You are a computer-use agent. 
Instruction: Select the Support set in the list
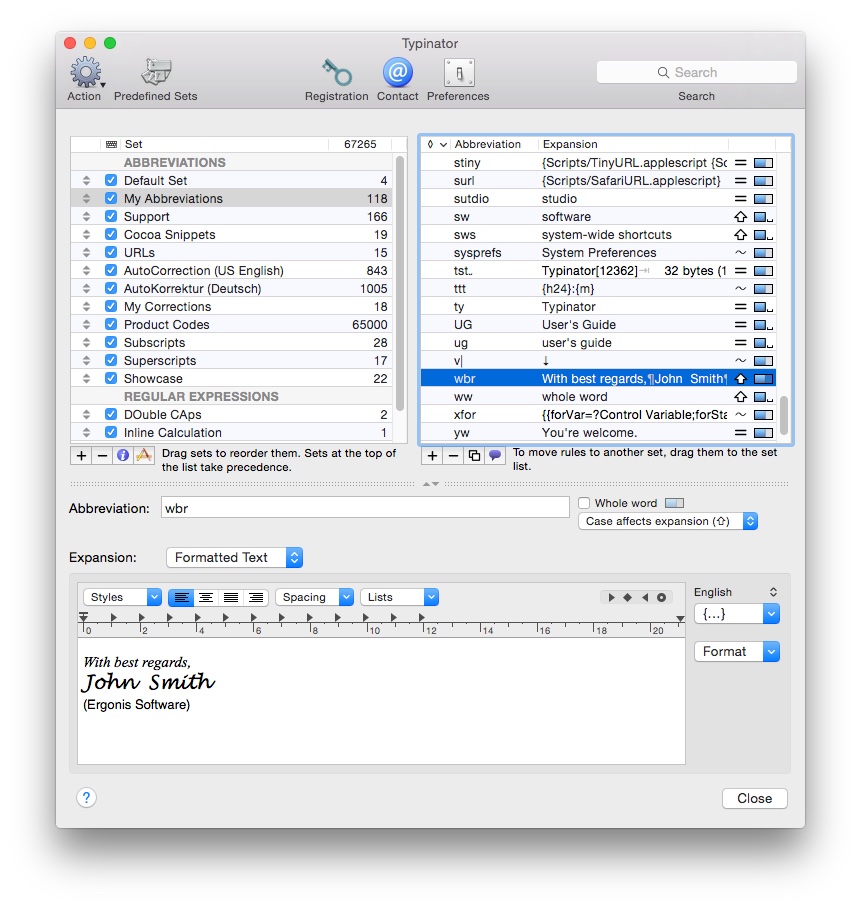[147, 217]
